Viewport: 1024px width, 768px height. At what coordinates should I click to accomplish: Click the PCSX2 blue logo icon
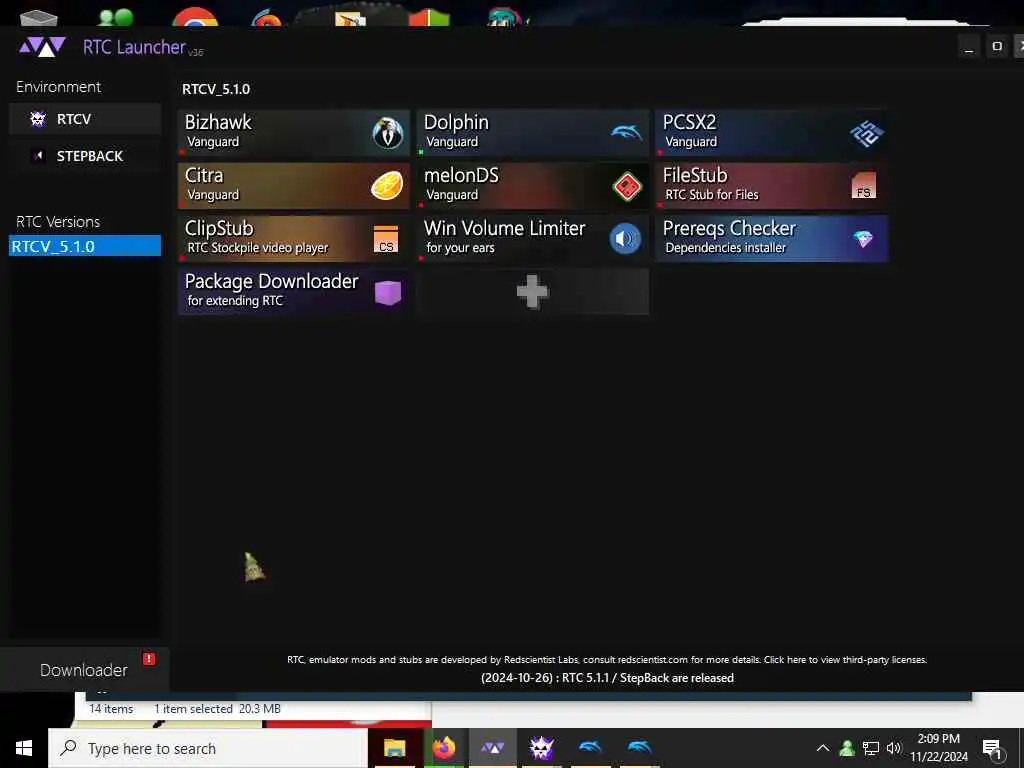coord(866,133)
